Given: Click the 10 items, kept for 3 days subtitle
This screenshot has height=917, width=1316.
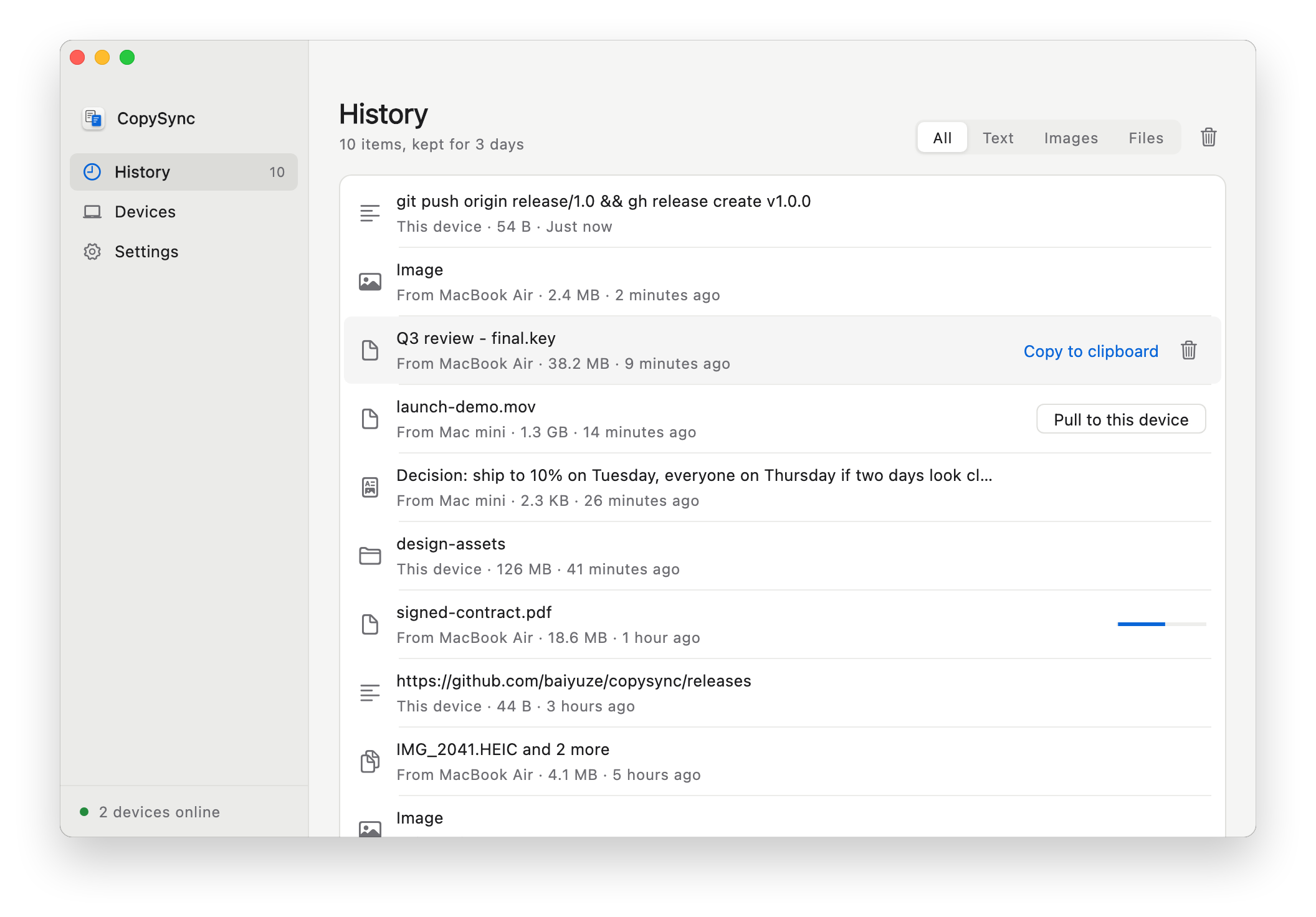Looking at the screenshot, I should tap(431, 145).
